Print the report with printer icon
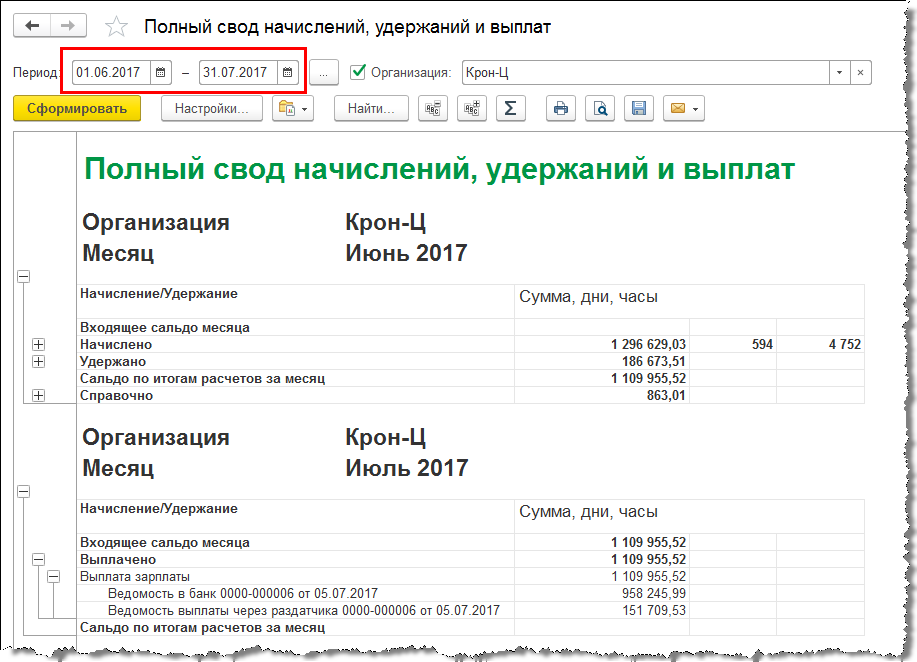917x662 pixels. (x=561, y=109)
